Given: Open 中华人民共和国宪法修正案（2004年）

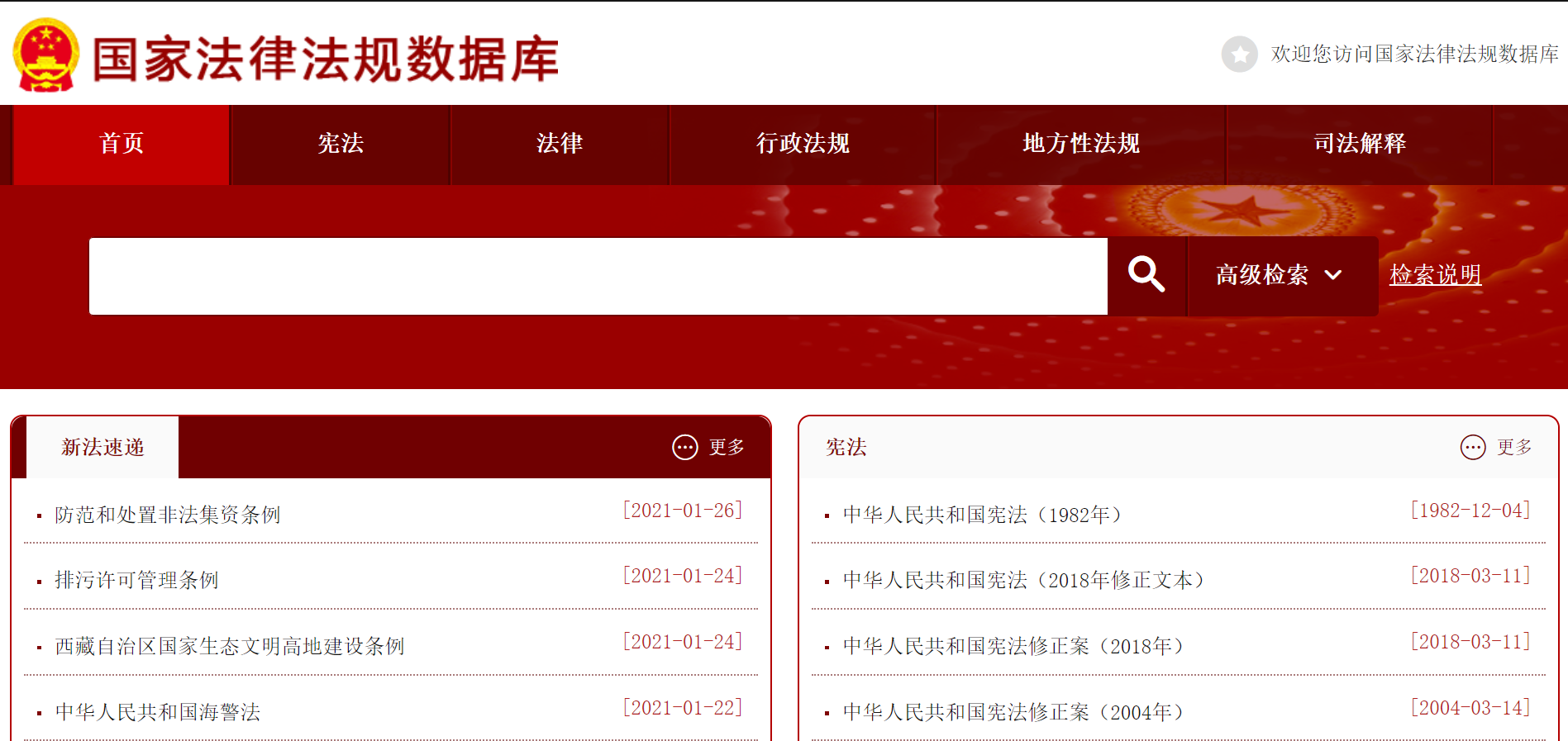Looking at the screenshot, I should point(1013,712).
